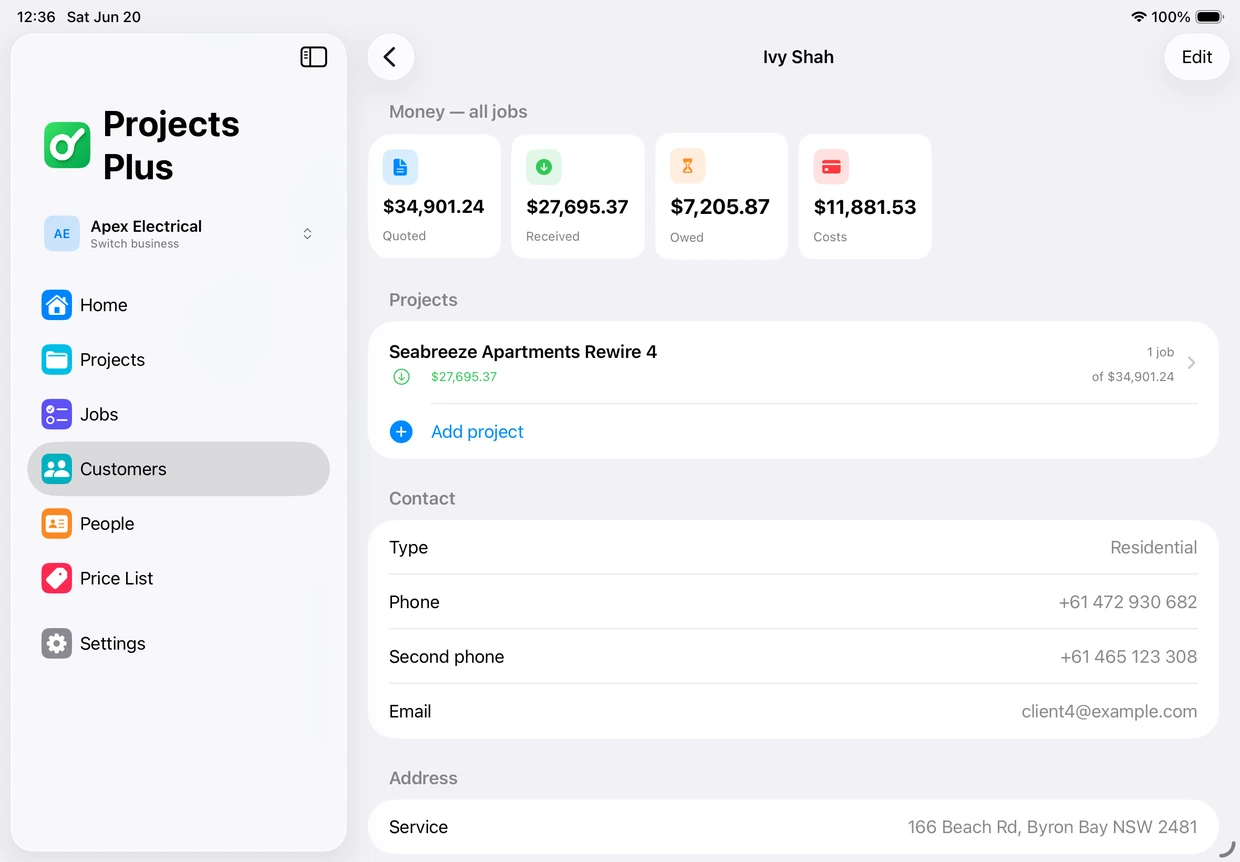The height and width of the screenshot is (862, 1240).
Task: Click the 12:36 clock in status bar
Action: coord(36,17)
